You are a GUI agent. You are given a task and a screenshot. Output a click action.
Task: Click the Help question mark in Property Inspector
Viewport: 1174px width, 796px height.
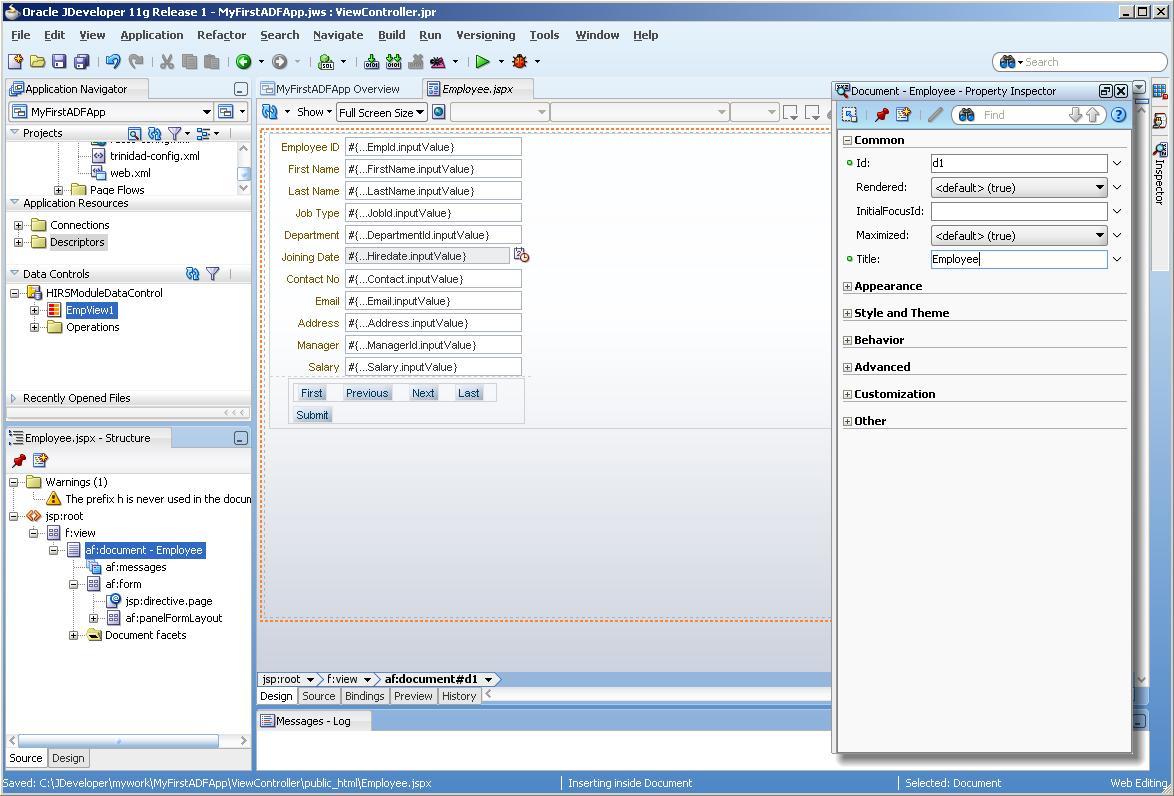coord(1119,114)
